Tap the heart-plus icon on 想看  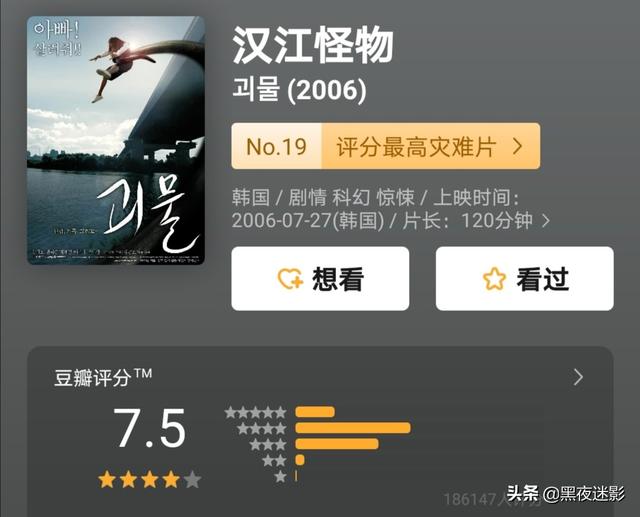[x=290, y=279]
